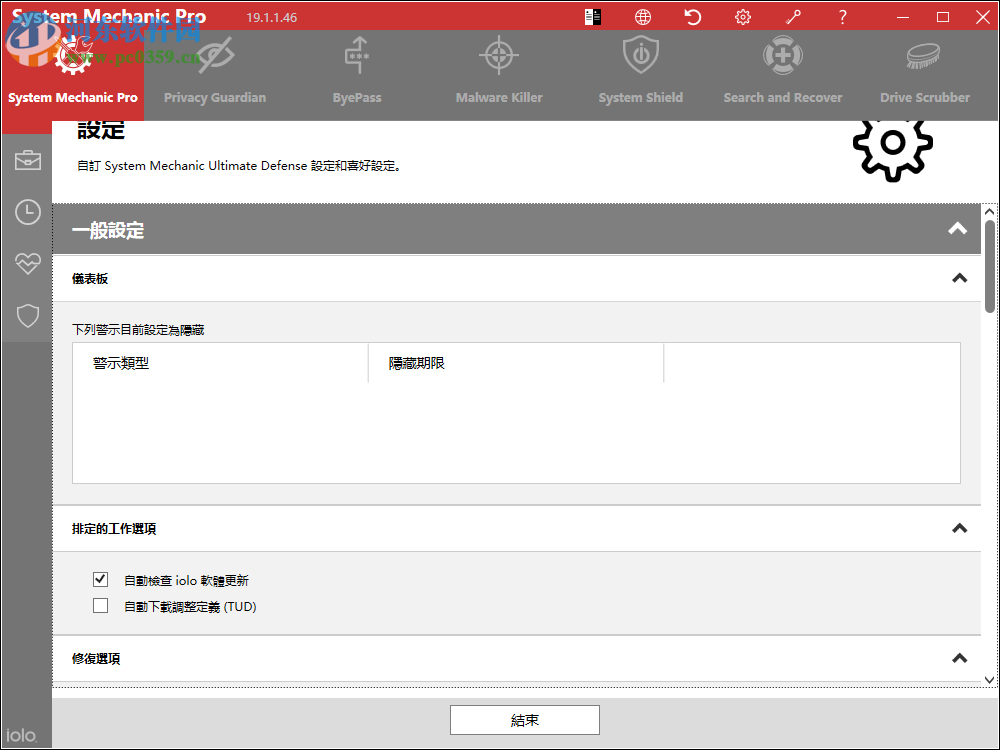Open settings gear in title bar
Viewport: 1000px width, 750px height.
pyautogui.click(x=743, y=17)
